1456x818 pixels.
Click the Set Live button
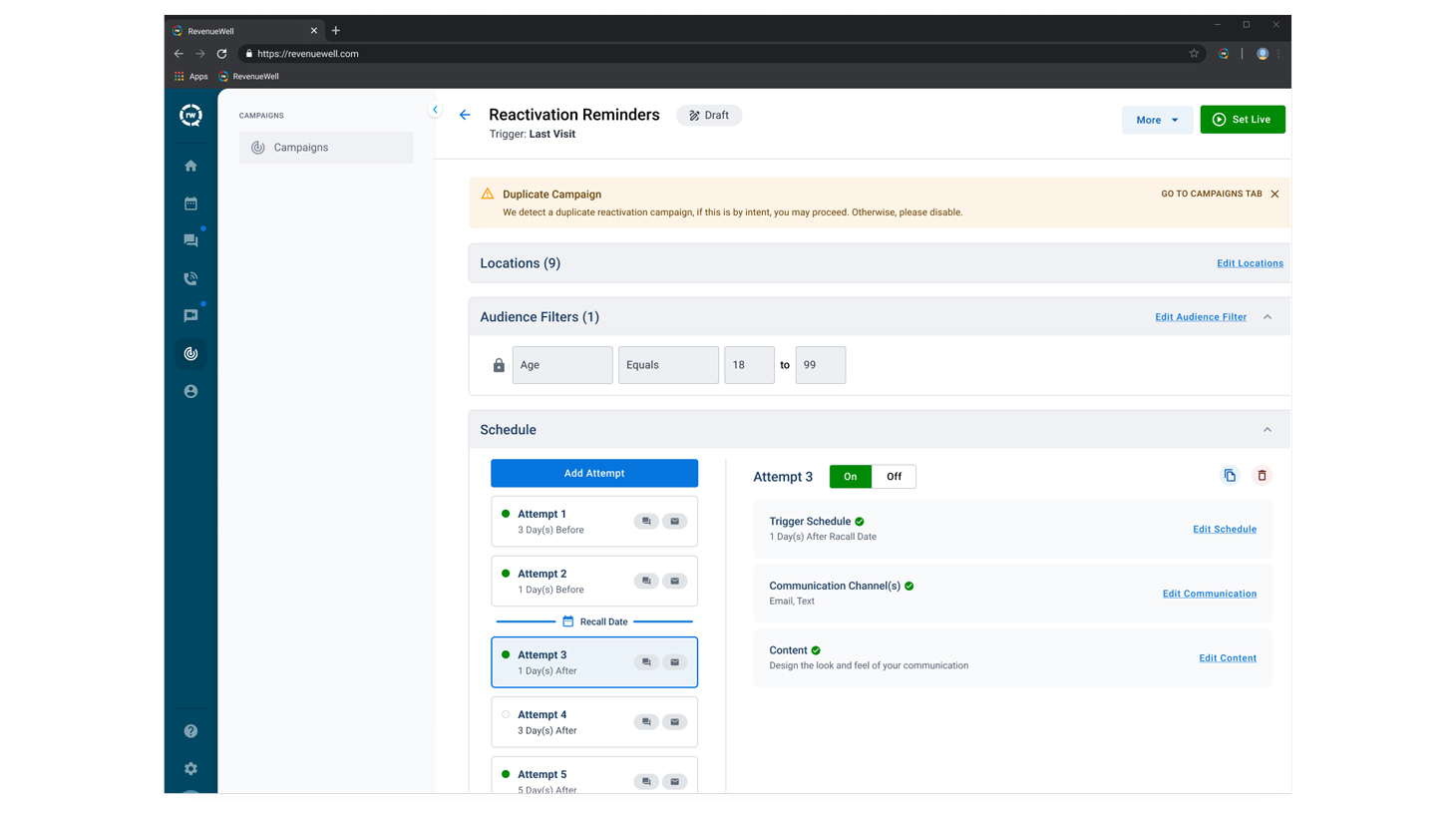coord(1243,120)
